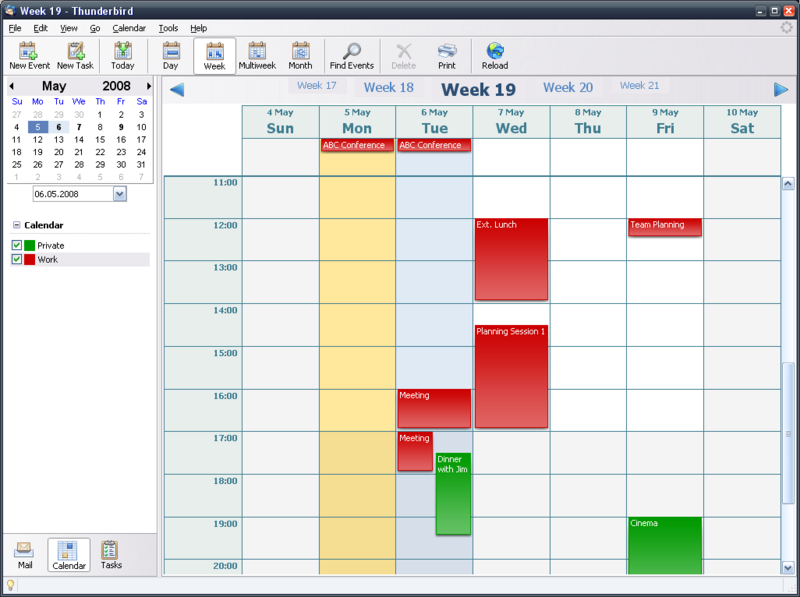Print the calendar
Viewport: 800px width, 597px height.
click(448, 56)
